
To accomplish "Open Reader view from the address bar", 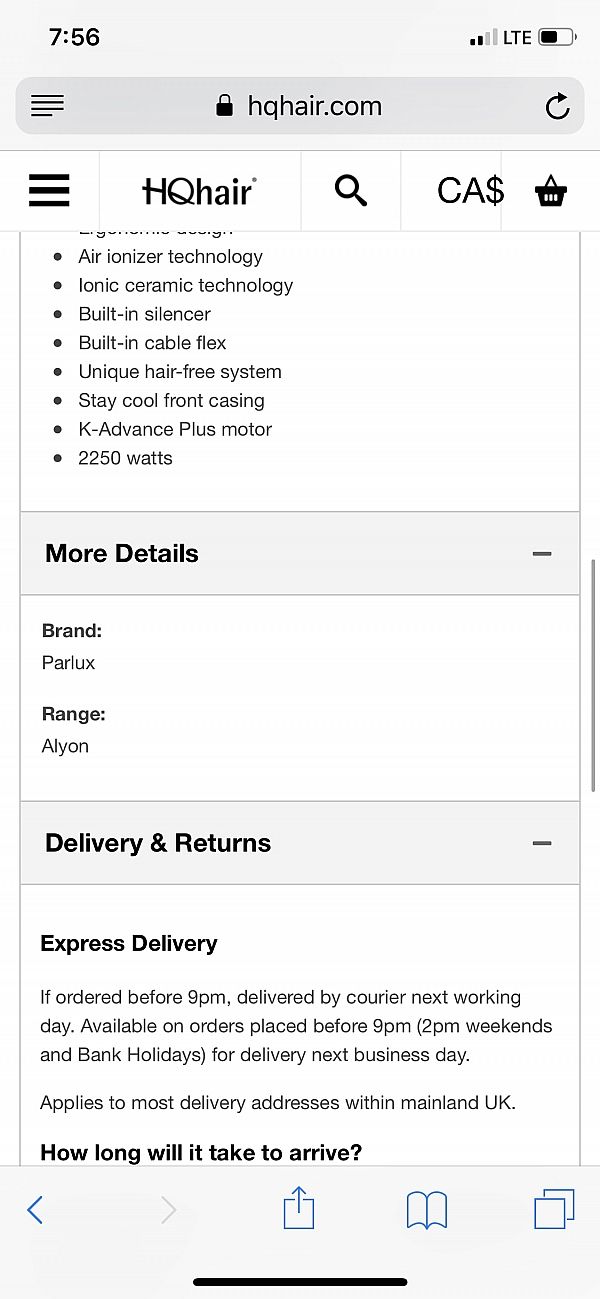I will click(47, 105).
